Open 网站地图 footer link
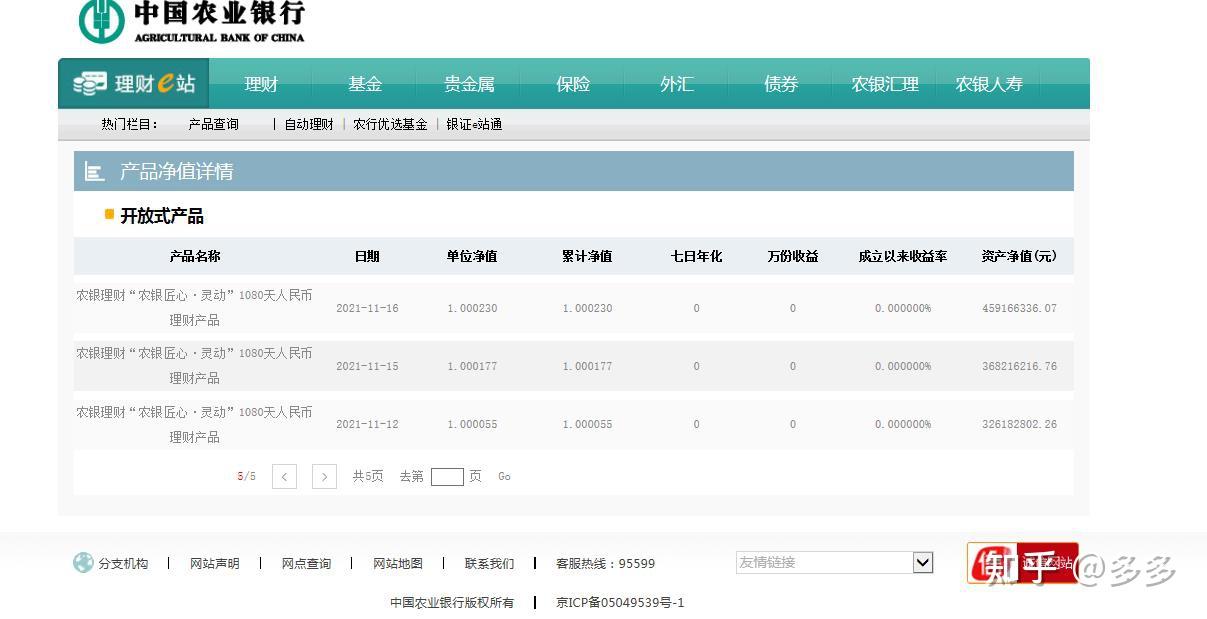 (x=398, y=564)
